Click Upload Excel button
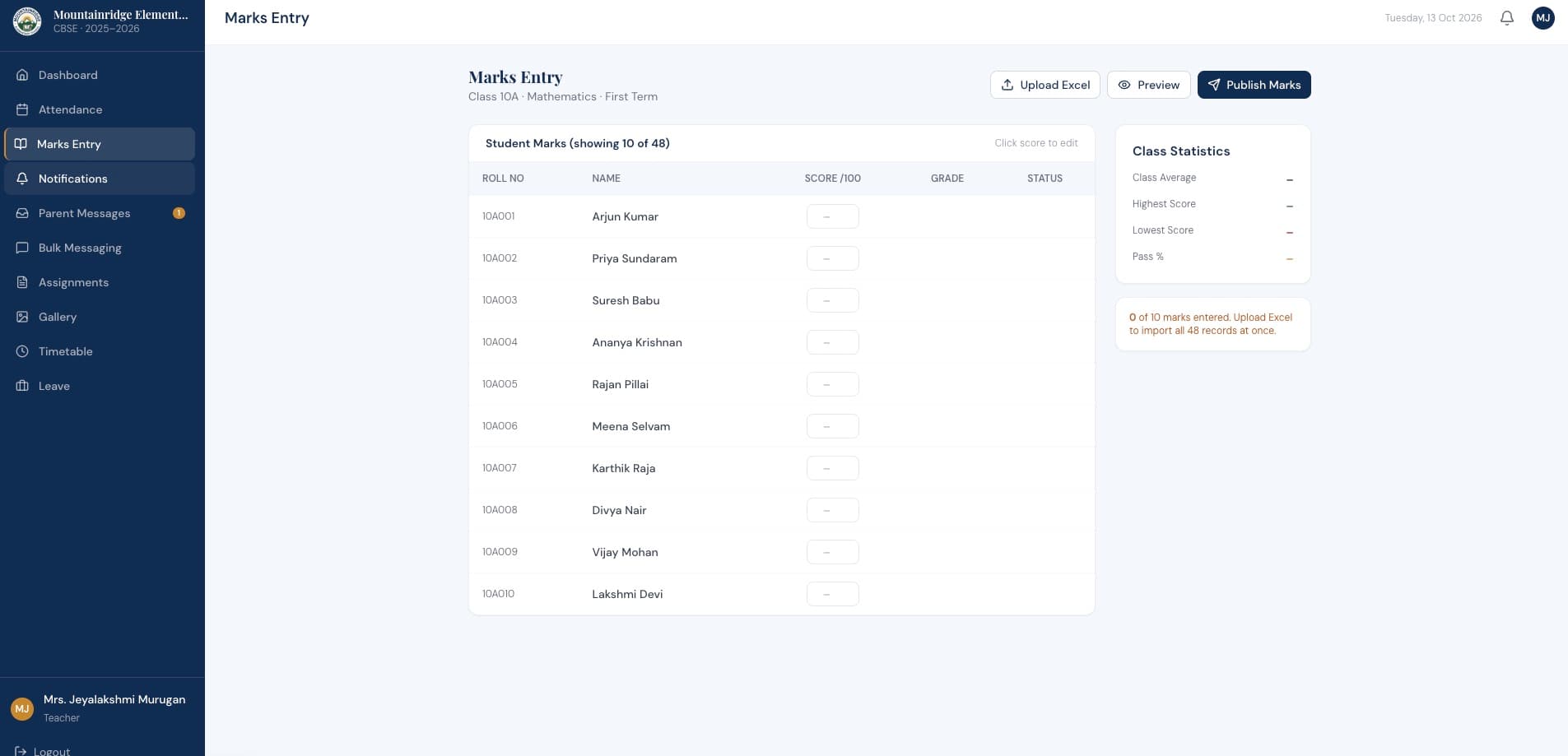Image resolution: width=1568 pixels, height=756 pixels. (x=1045, y=85)
